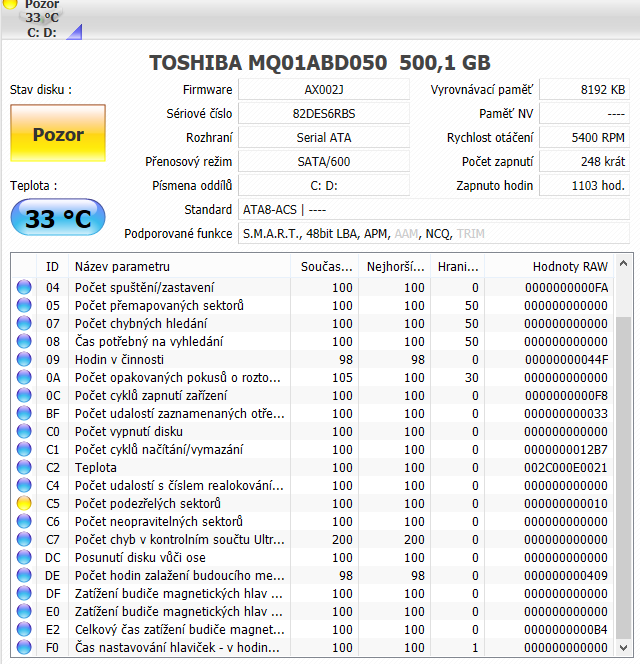Click the TOSHIBA MQ01ABD050 500,1 GB title

click(x=320, y=63)
